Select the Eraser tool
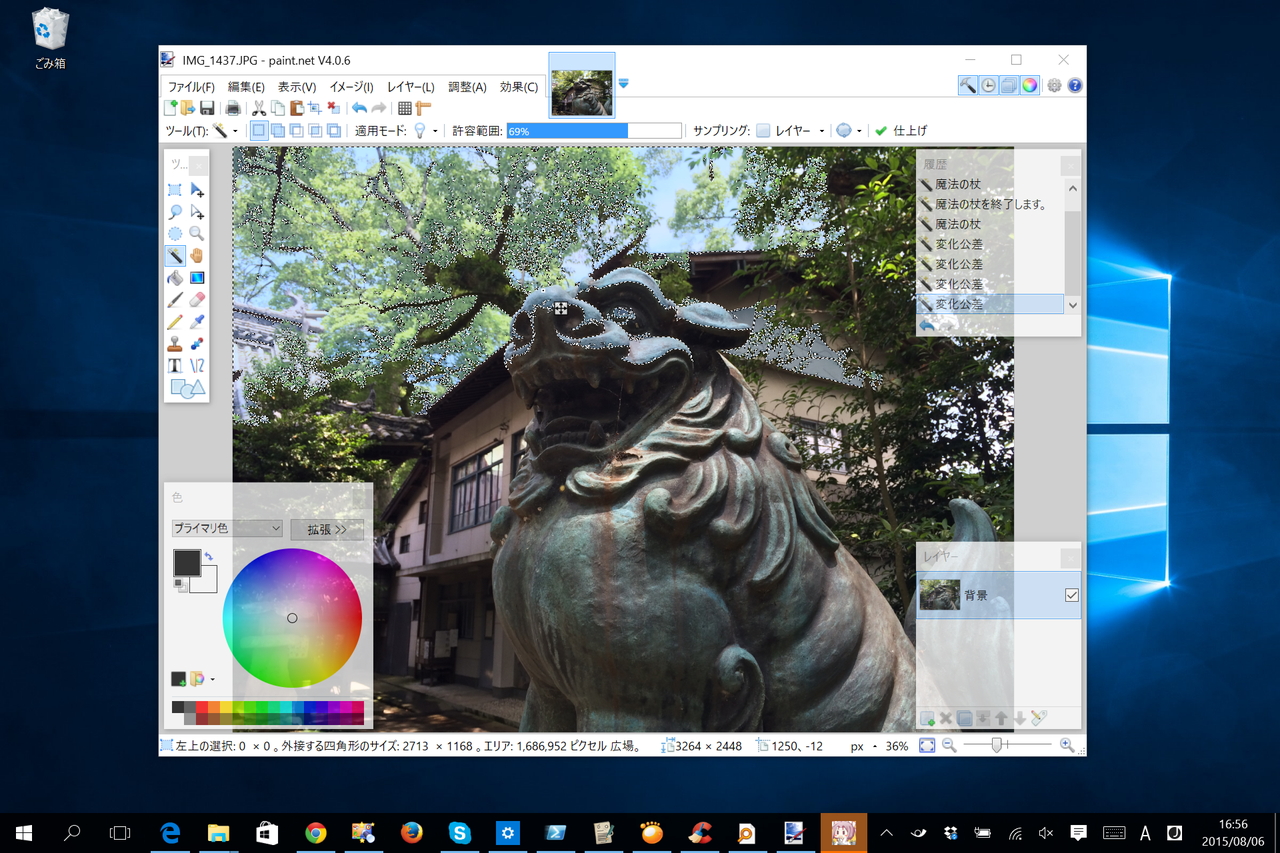Screen dimensions: 1280x853 pyautogui.click(x=197, y=299)
